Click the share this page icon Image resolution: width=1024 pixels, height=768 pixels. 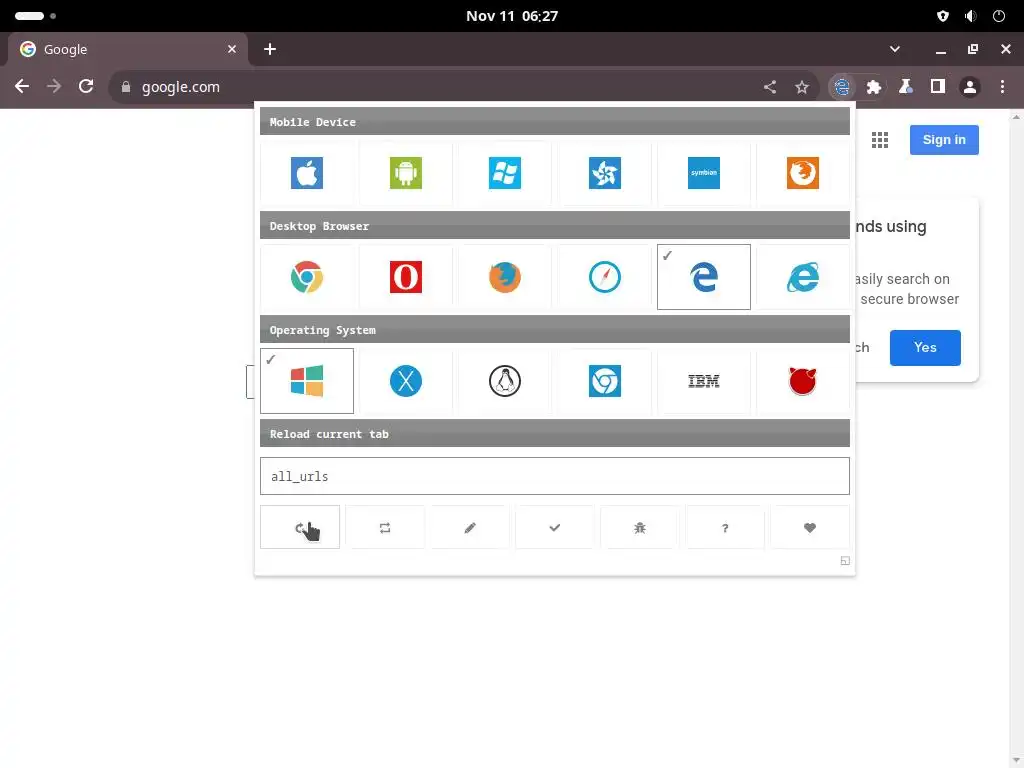click(x=770, y=87)
